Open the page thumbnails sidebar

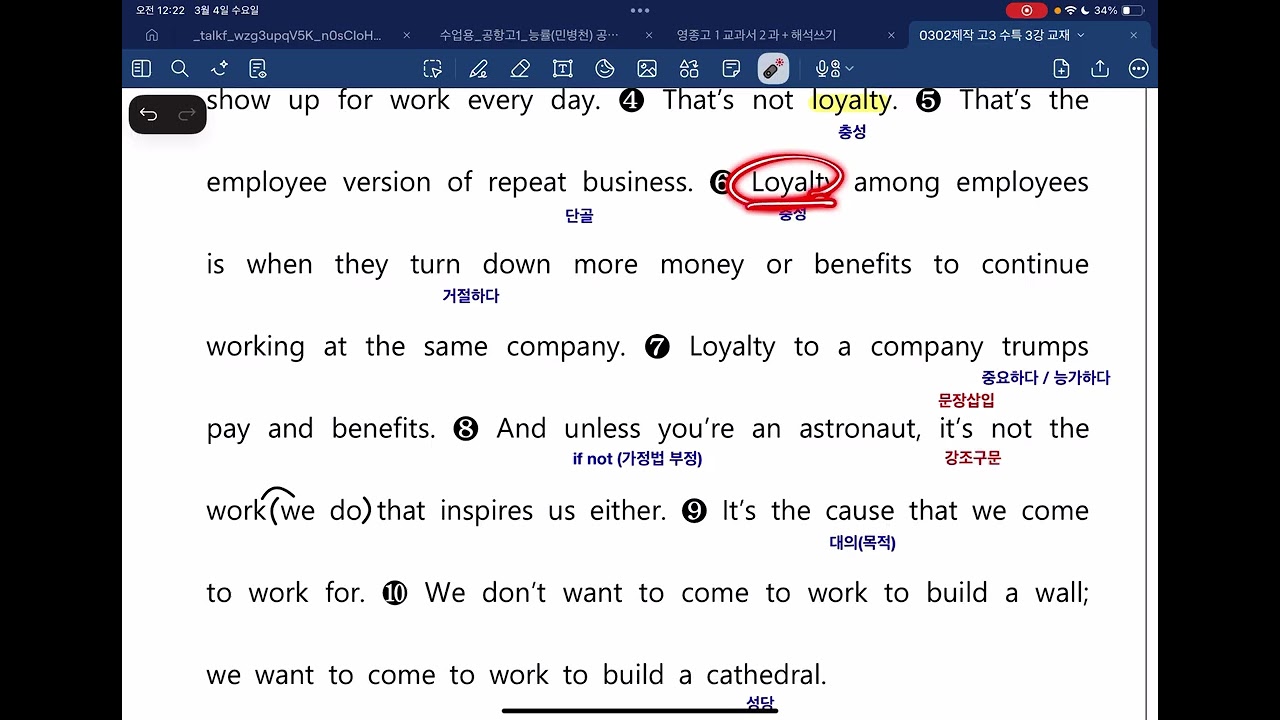pyautogui.click(x=141, y=69)
